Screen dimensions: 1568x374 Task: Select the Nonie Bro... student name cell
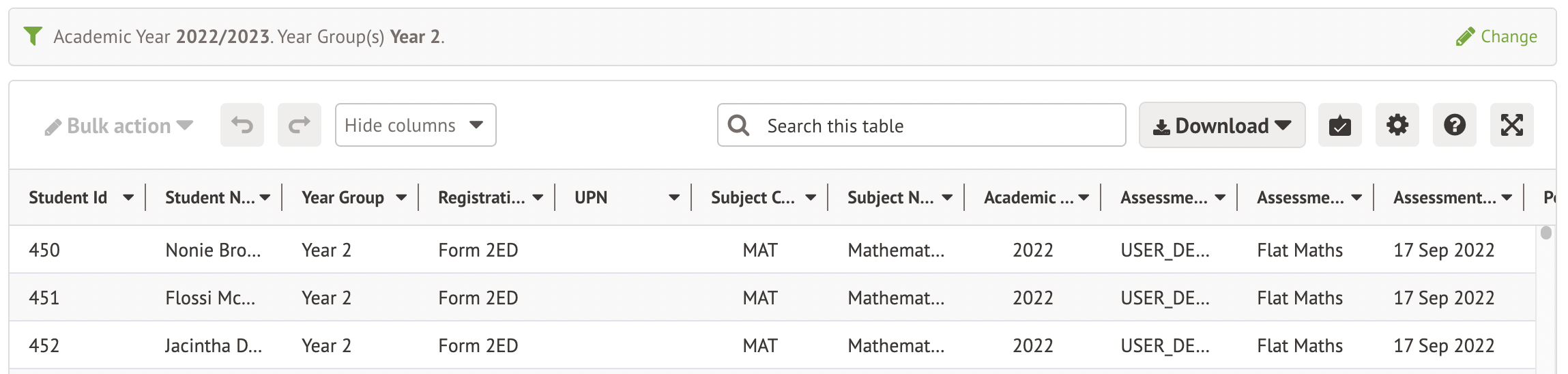point(213,250)
